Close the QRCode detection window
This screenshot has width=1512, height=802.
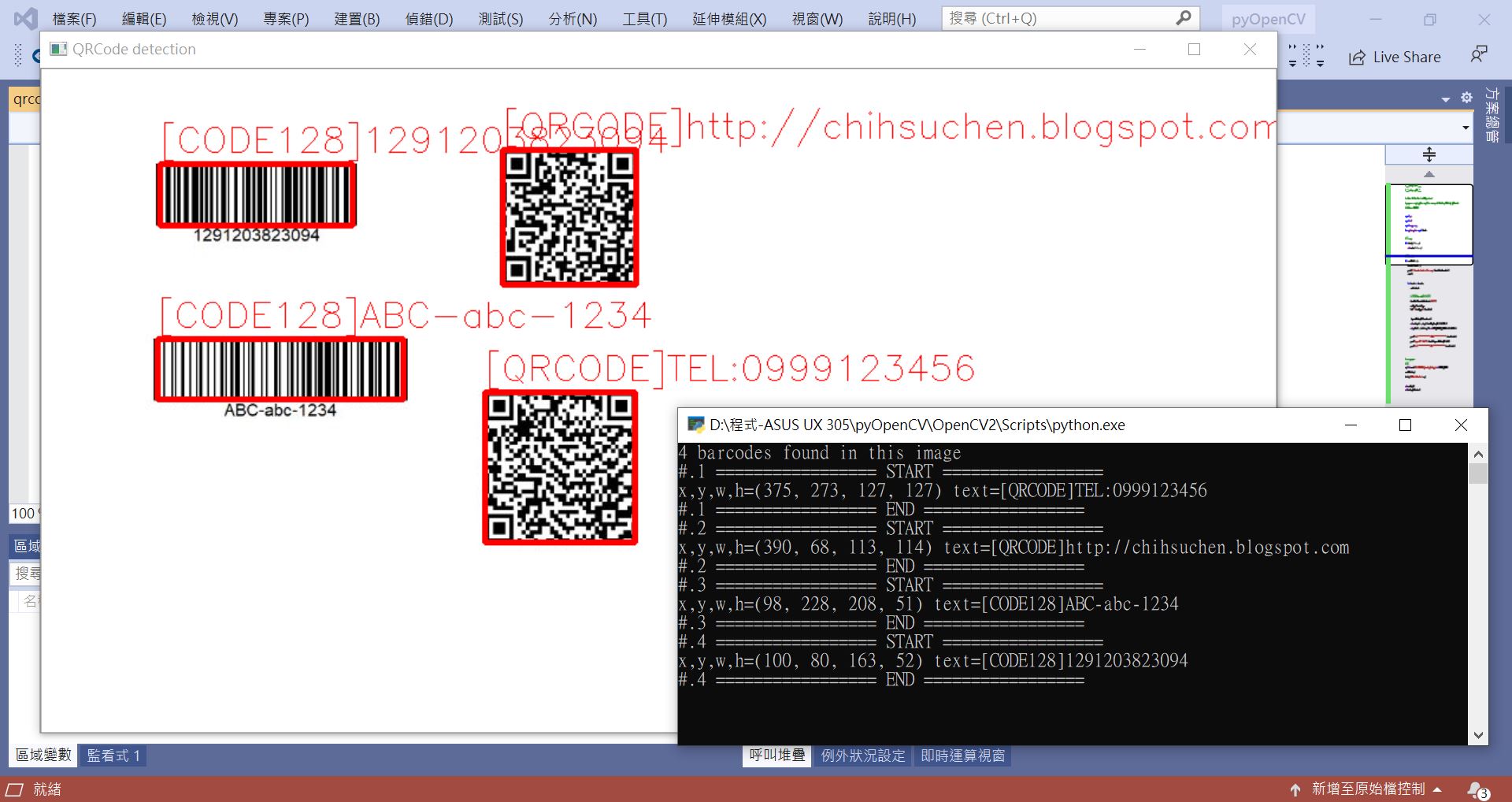coord(1250,50)
